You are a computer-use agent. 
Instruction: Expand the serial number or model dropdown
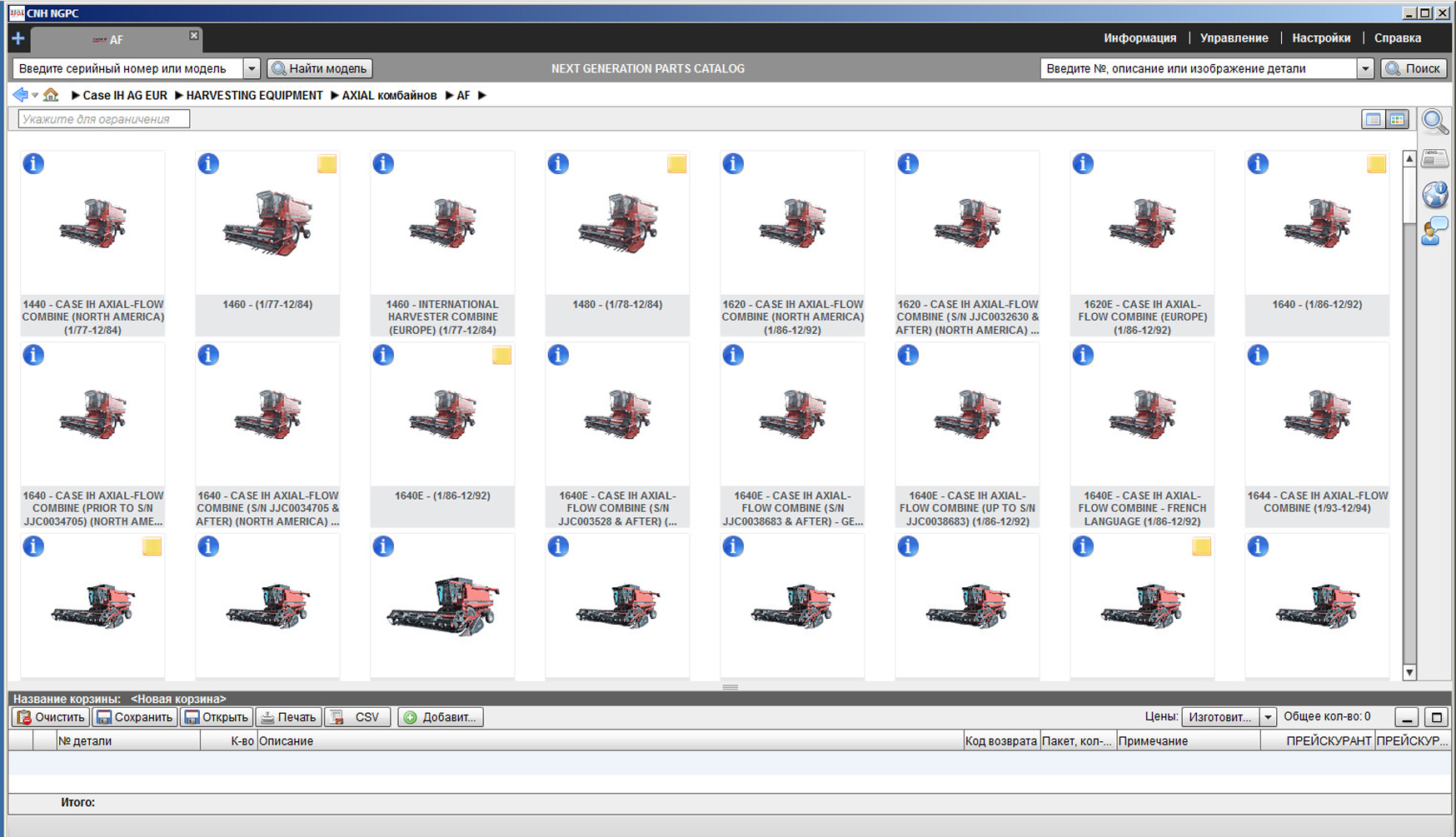[252, 69]
